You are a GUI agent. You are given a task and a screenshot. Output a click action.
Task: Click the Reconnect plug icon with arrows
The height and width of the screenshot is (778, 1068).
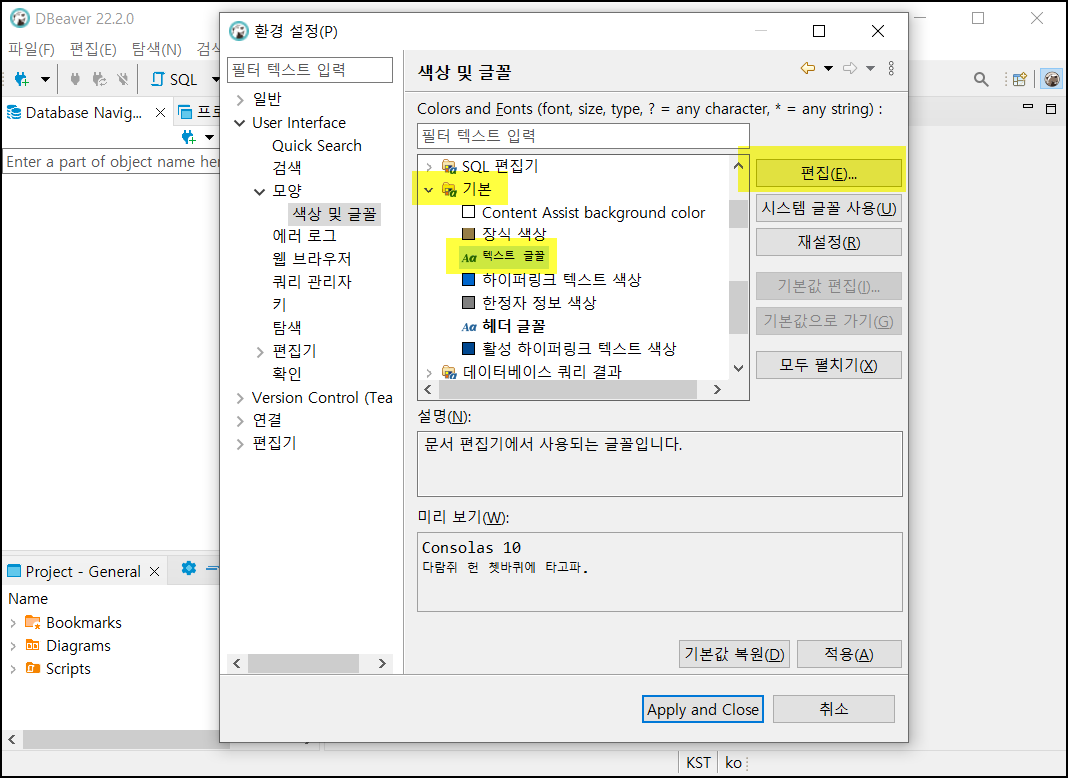(x=99, y=79)
